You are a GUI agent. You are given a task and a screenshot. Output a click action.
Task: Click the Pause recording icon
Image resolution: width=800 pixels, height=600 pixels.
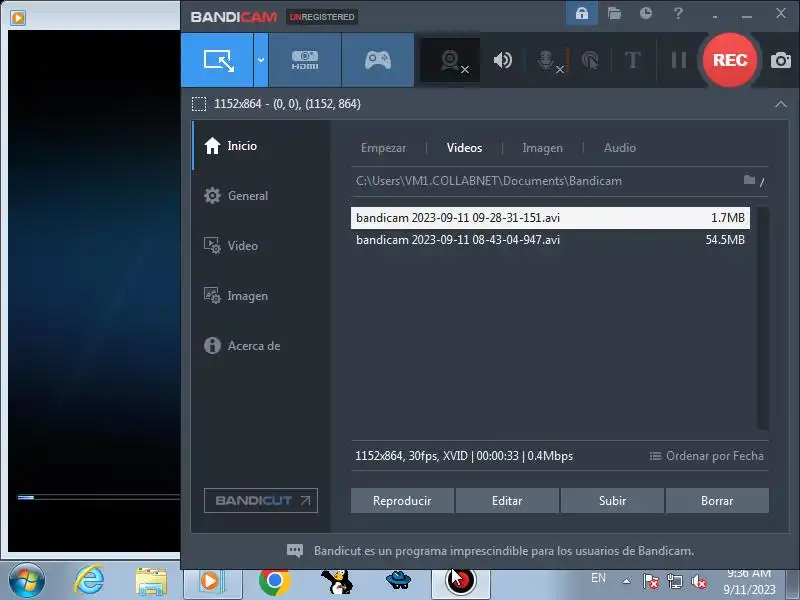(x=679, y=60)
